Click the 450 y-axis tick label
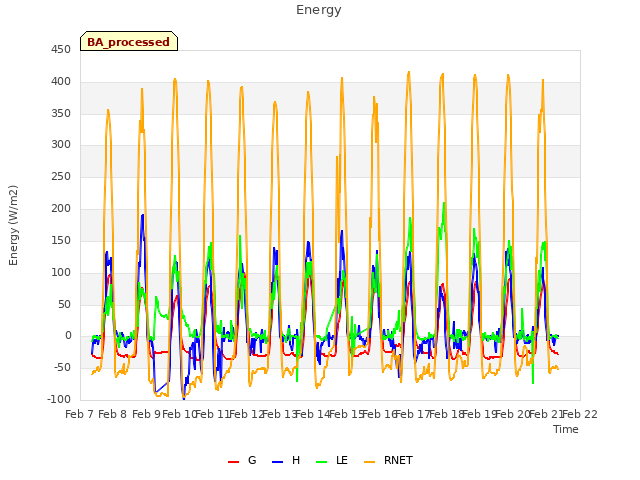The width and height of the screenshot is (640, 480). [x=61, y=50]
